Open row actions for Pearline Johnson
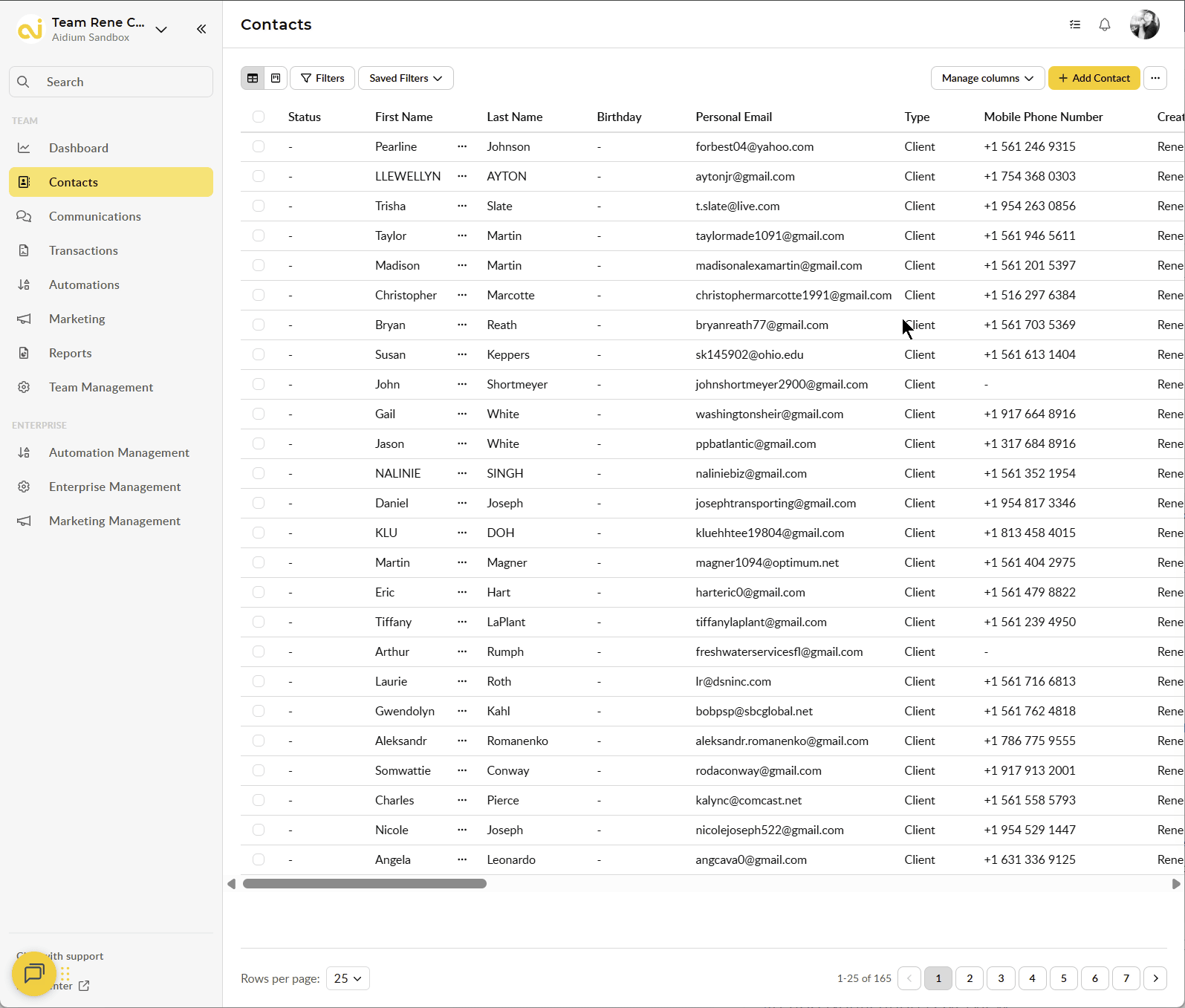Screen dimensions: 1185x1008 pyautogui.click(x=462, y=146)
